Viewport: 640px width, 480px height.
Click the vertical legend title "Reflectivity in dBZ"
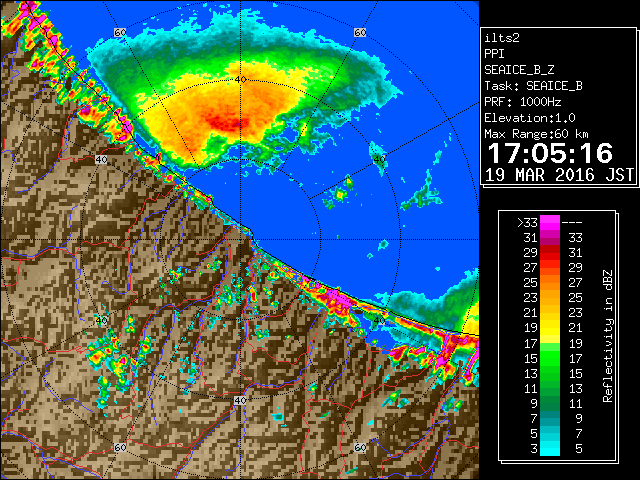click(x=608, y=336)
